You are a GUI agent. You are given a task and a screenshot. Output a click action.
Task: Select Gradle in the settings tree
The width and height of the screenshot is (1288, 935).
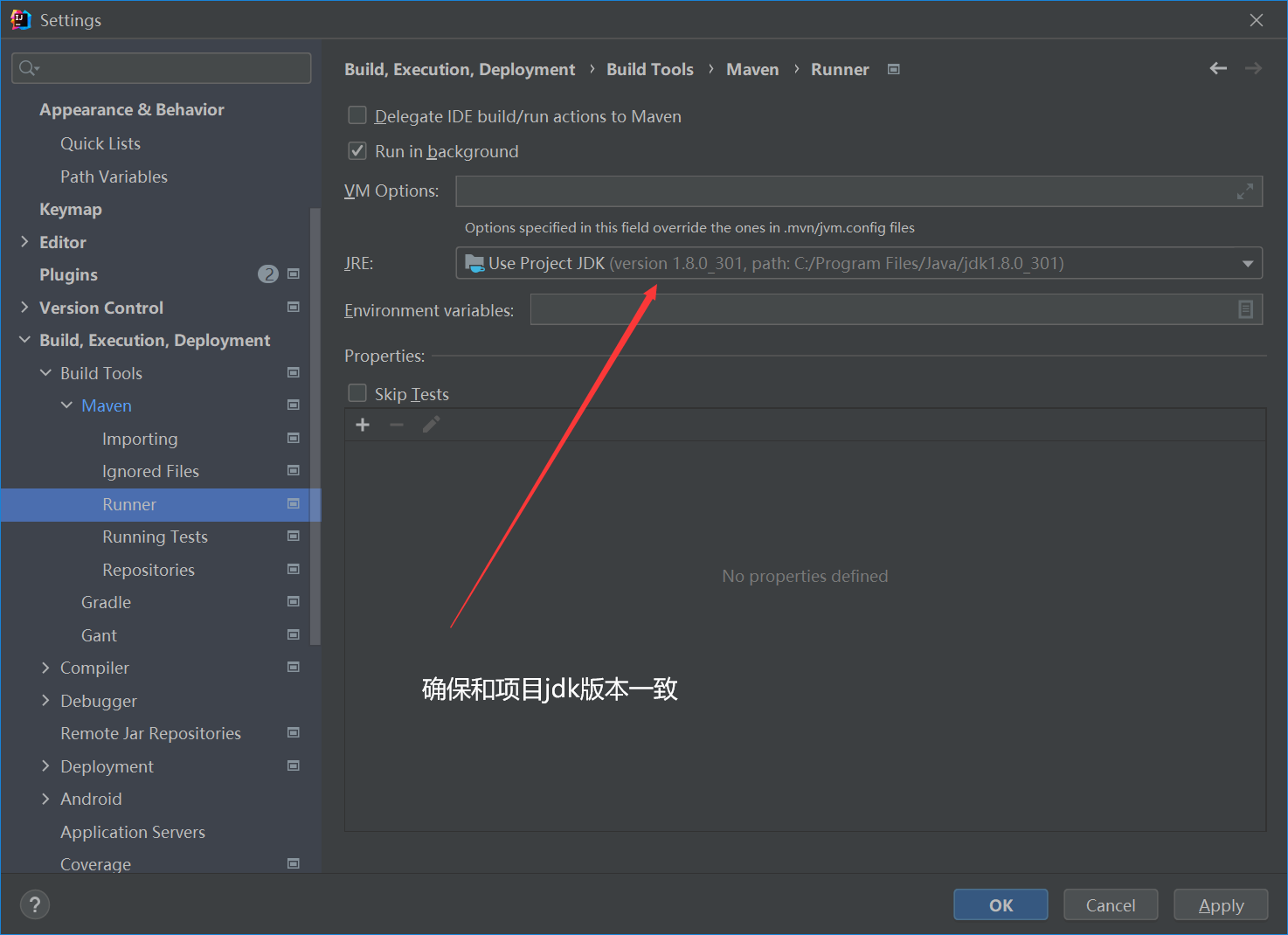[x=106, y=602]
